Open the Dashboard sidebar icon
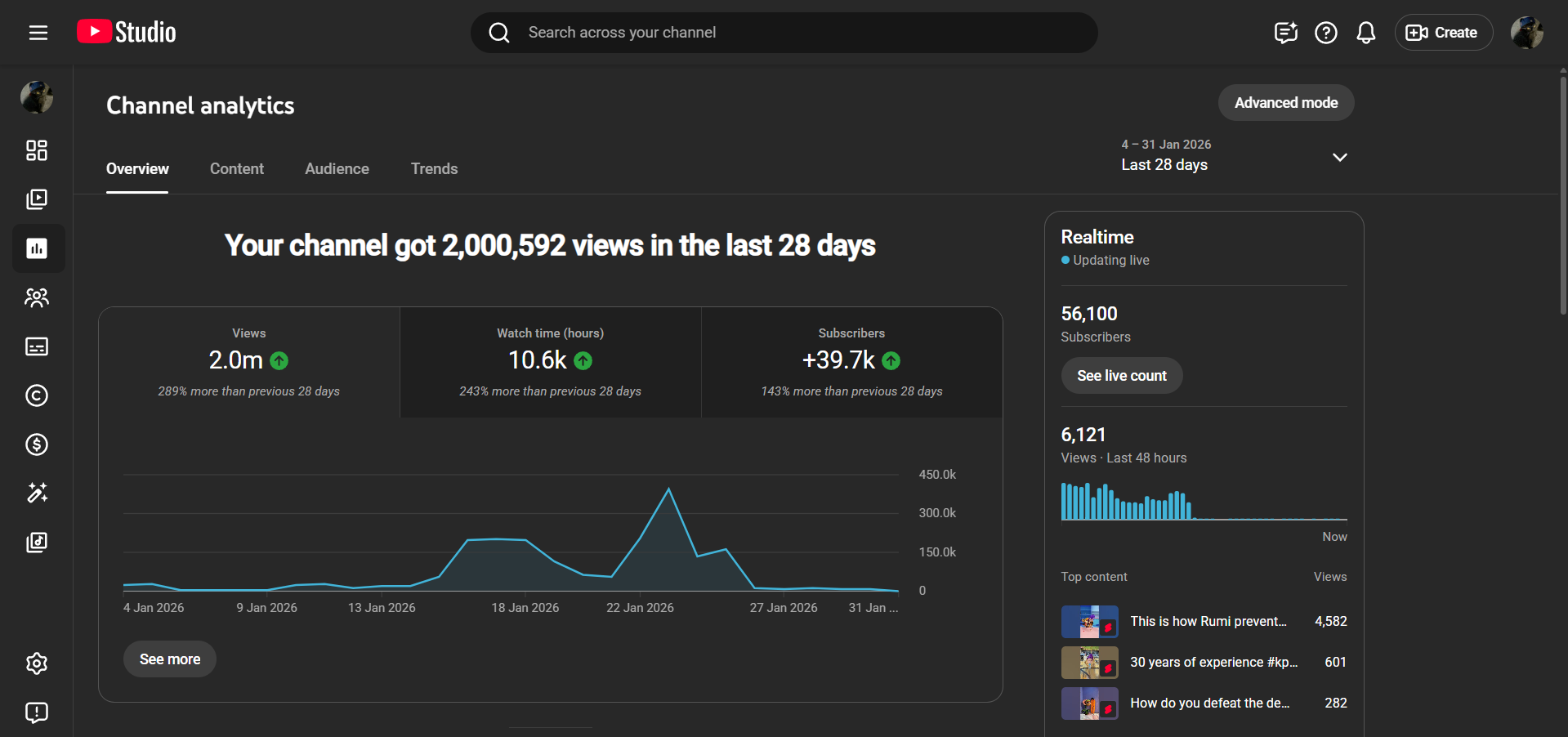Screen dimensions: 1568x737 37,150
